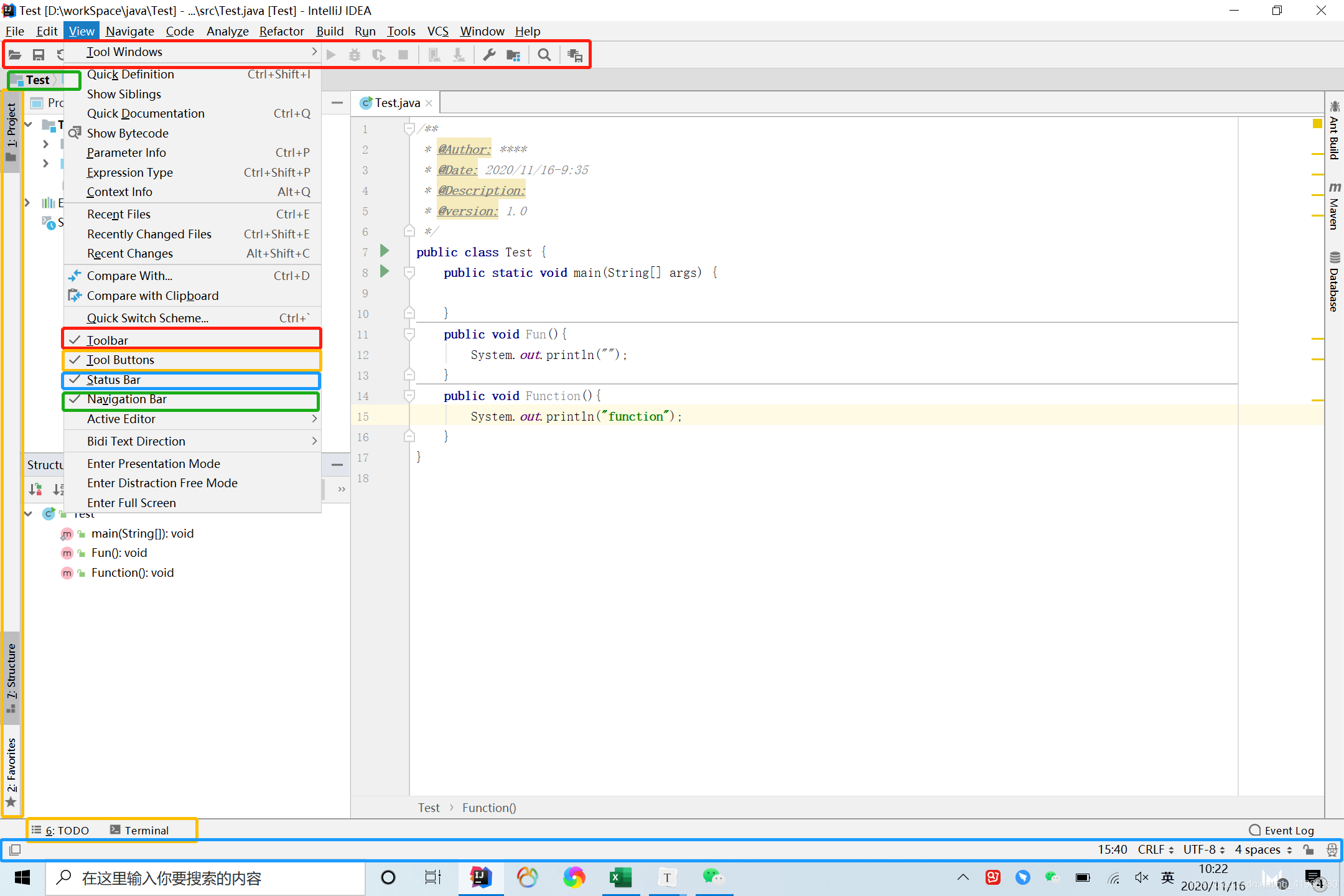This screenshot has width=1344, height=896.
Task: Fold the main method at line 8
Action: (409, 273)
